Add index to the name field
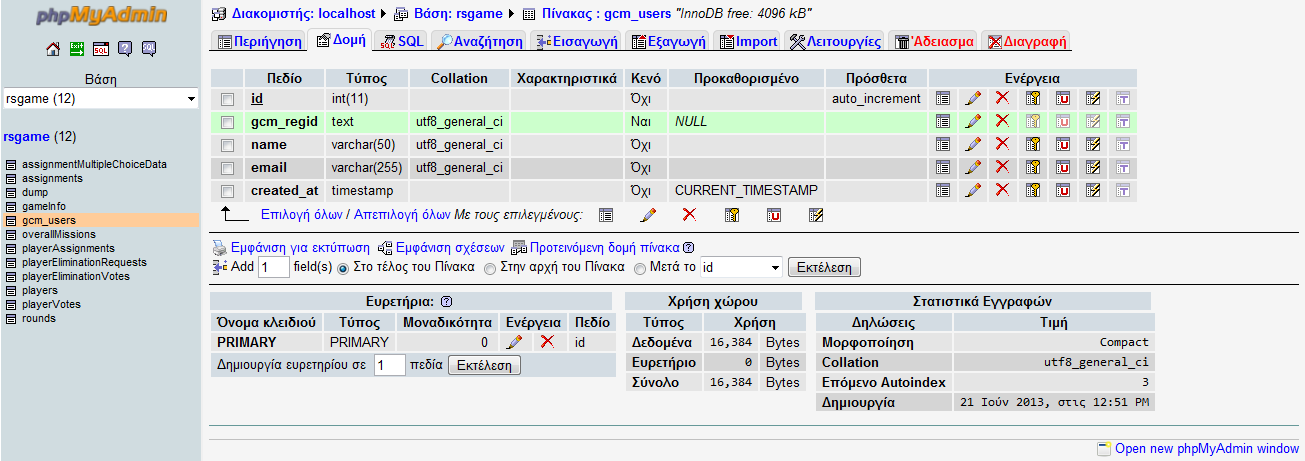 pos(1093,144)
